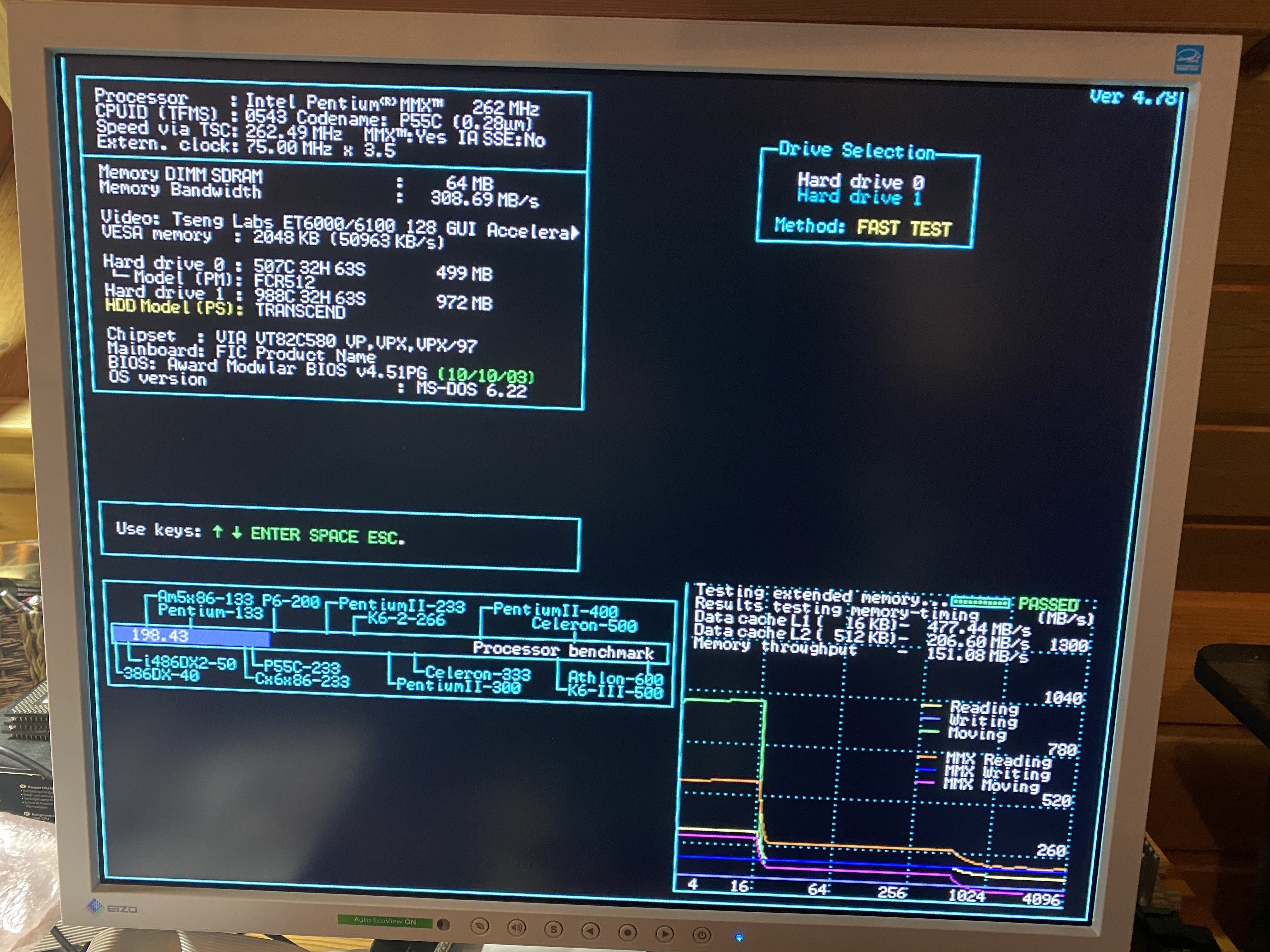Tap the Auto EcoView ON sticker
1270x952 pixels.
click(385, 921)
